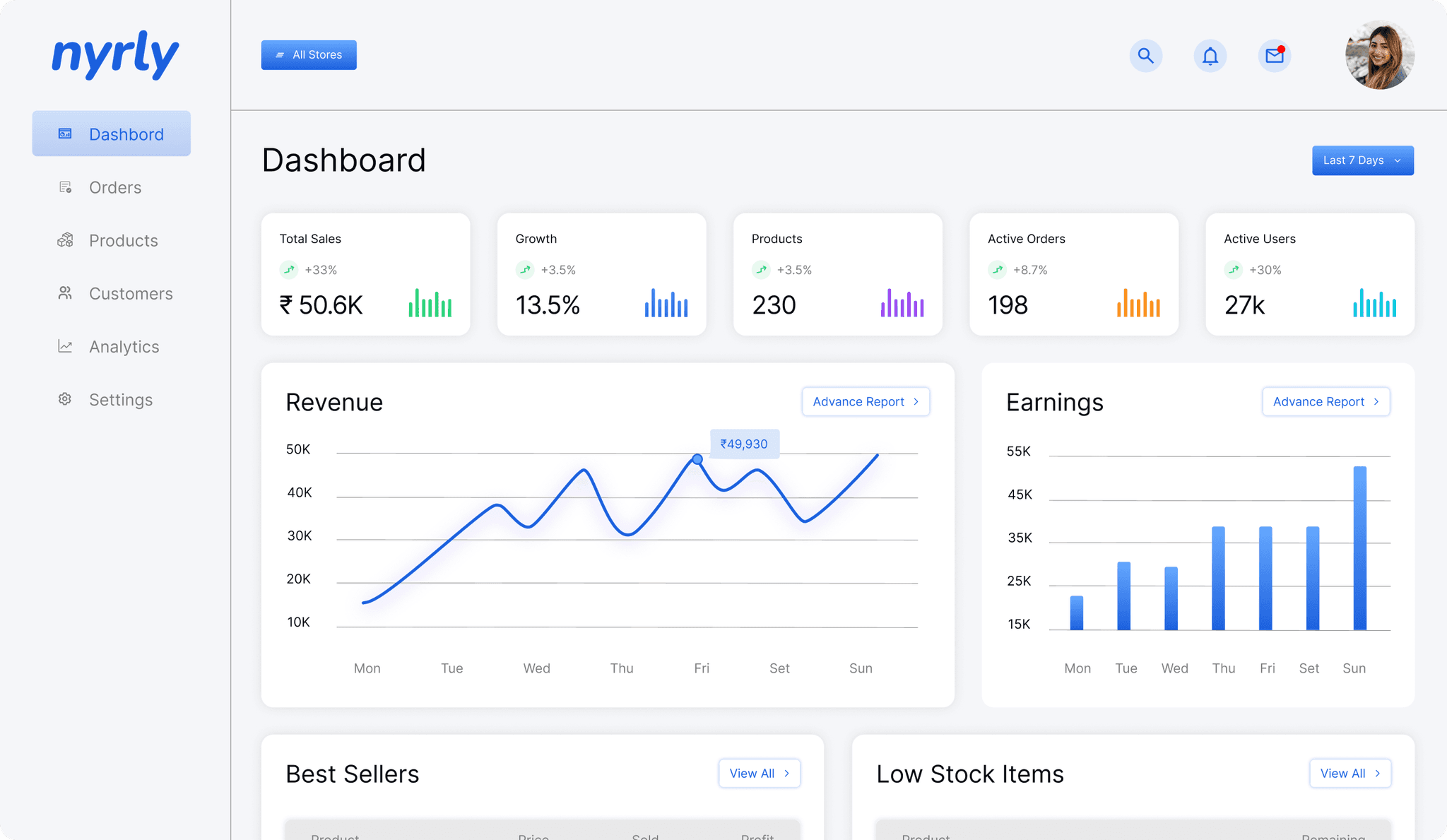Click the Dashboard icon in the sidebar
The image size is (1447, 840).
64,134
